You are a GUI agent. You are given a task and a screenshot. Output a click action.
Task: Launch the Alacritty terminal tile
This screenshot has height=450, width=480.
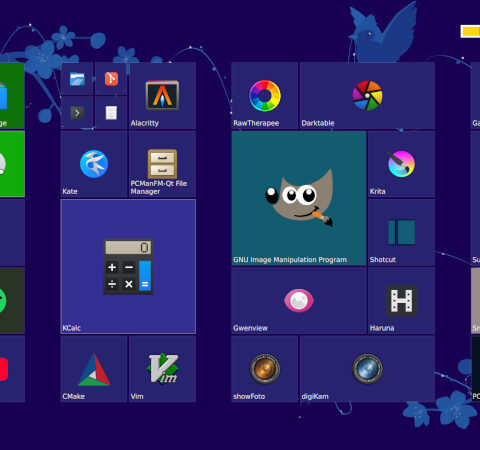tap(162, 96)
